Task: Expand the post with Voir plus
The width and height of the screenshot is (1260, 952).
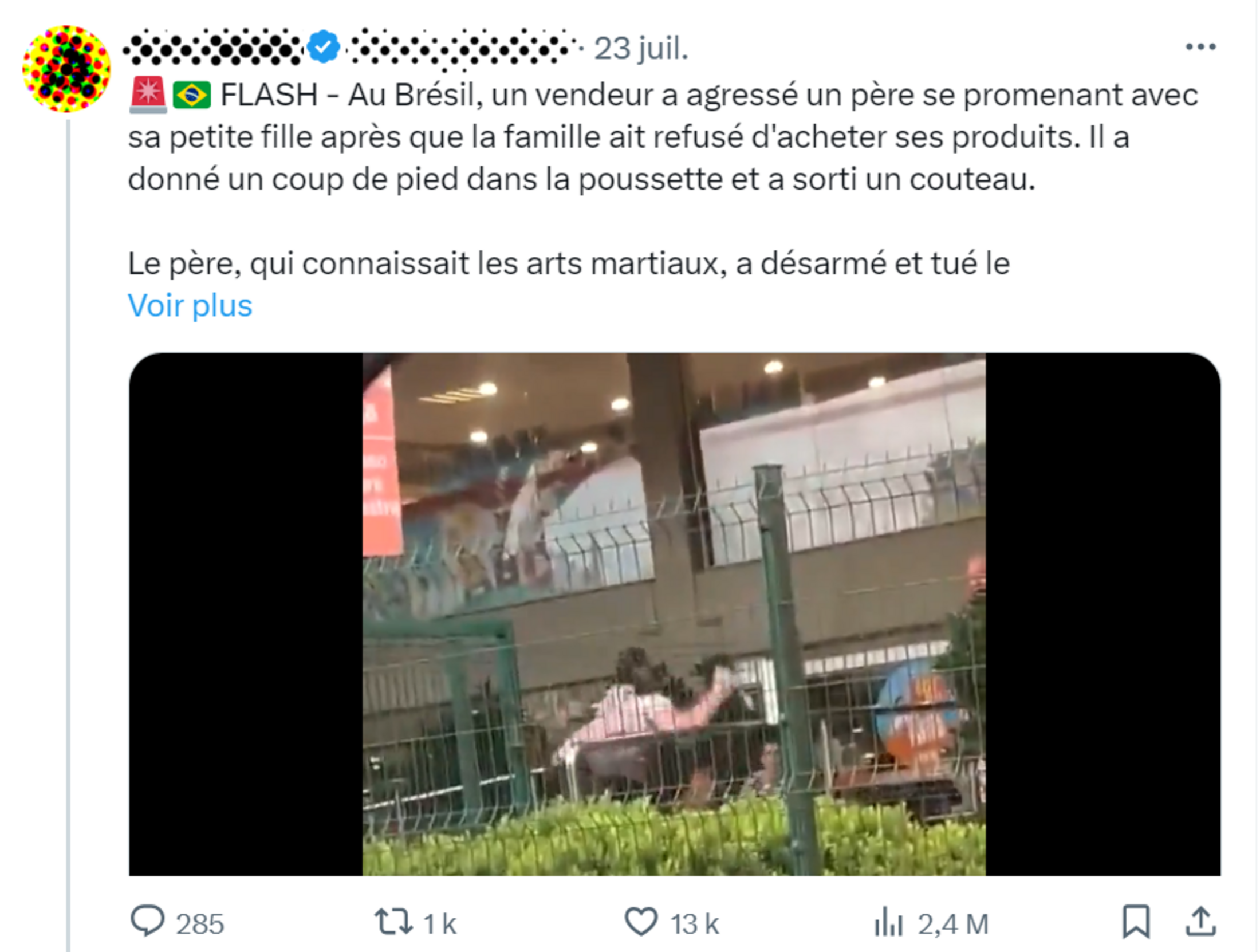Action: coord(190,305)
